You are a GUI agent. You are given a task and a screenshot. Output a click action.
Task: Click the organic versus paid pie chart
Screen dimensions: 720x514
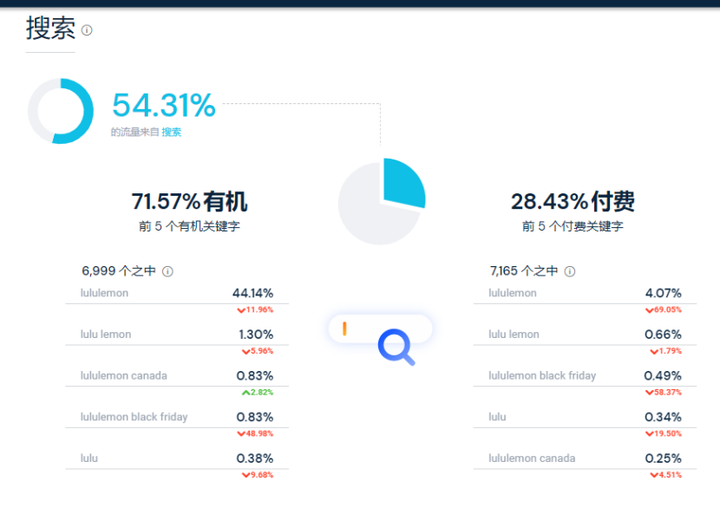tap(382, 201)
